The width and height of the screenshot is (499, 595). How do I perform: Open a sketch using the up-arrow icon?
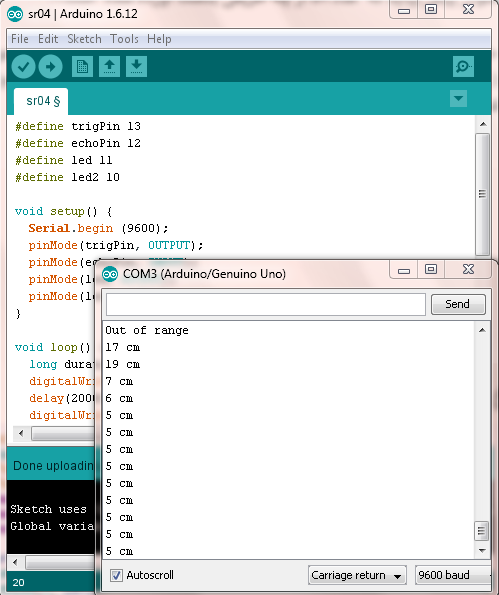[x=109, y=67]
